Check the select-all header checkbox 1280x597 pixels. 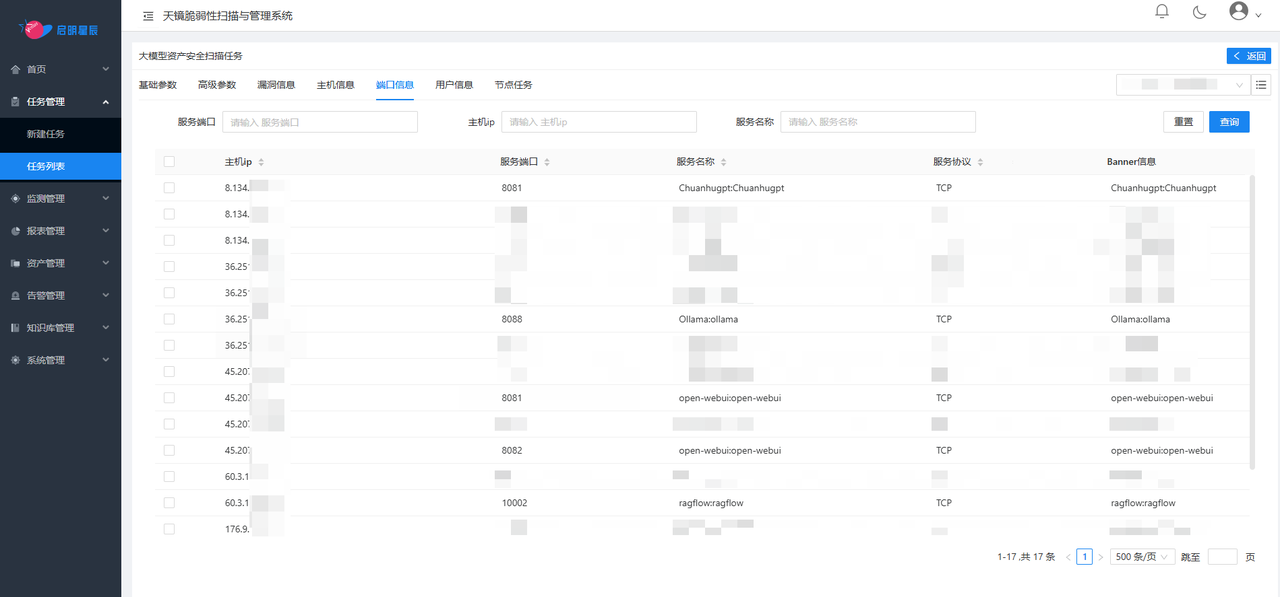(169, 162)
